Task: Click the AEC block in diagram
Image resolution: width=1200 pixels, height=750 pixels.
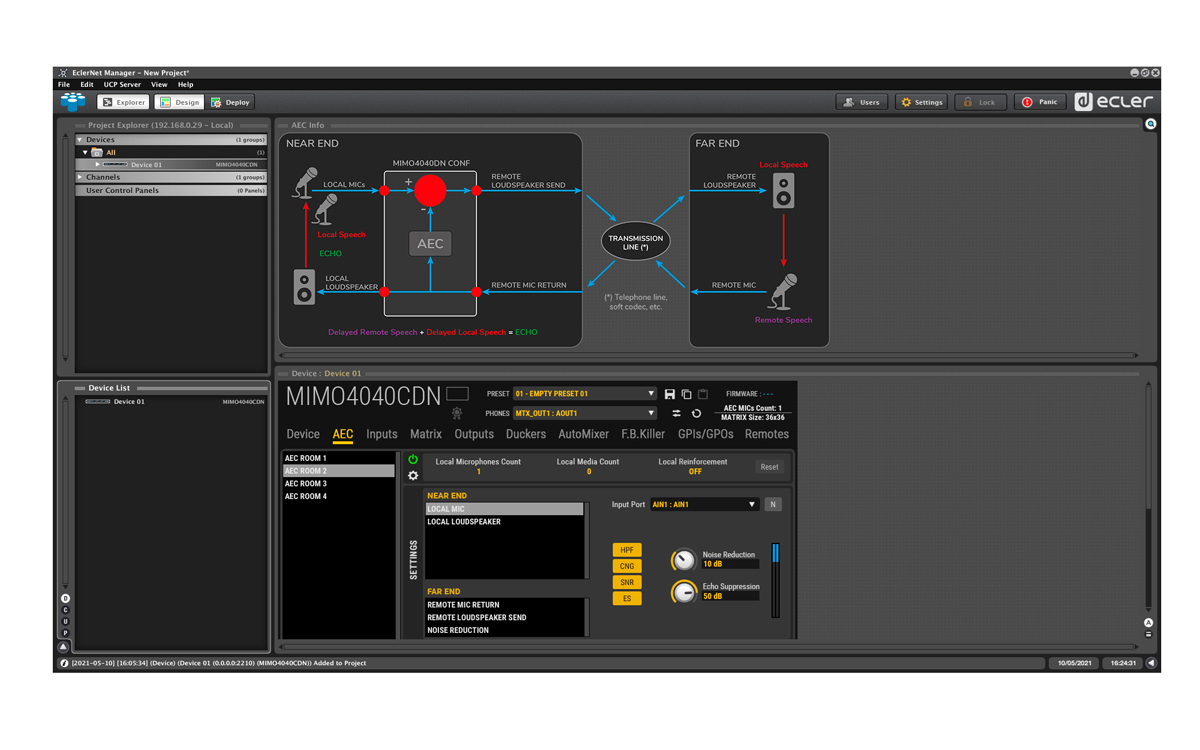Action: click(x=430, y=243)
